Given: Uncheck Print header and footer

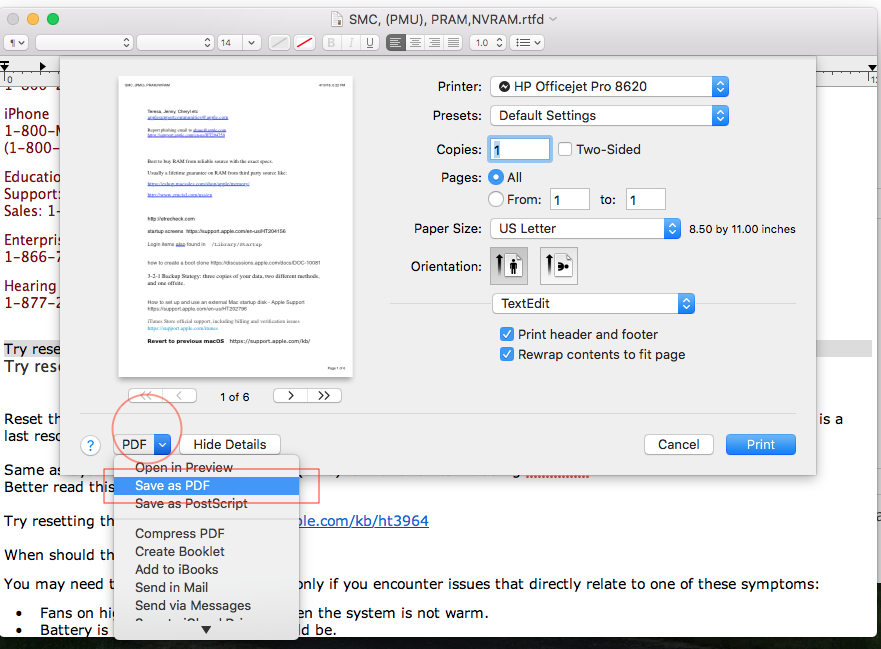Looking at the screenshot, I should click(x=507, y=334).
